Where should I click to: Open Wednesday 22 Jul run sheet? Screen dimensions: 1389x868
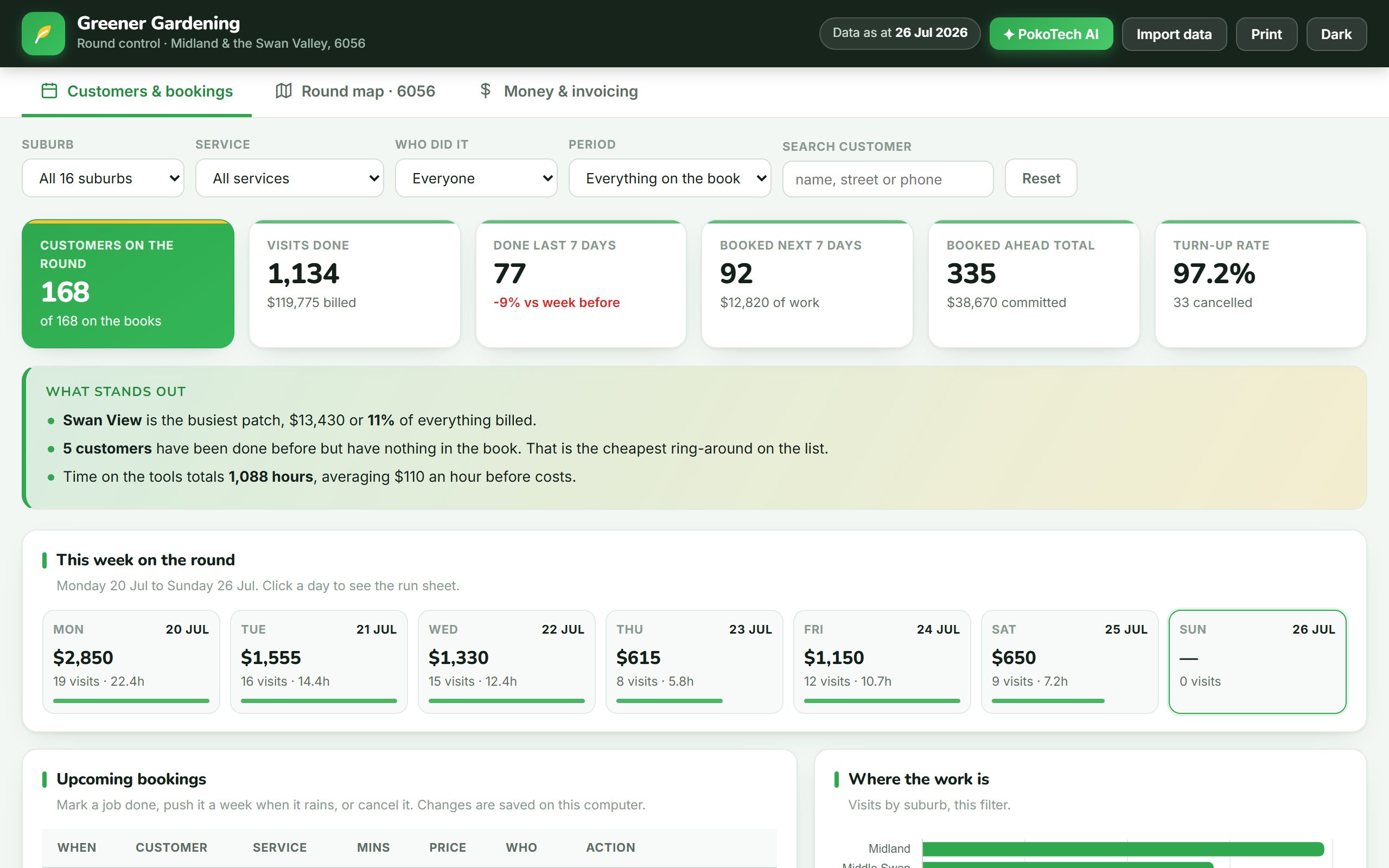[x=507, y=661]
